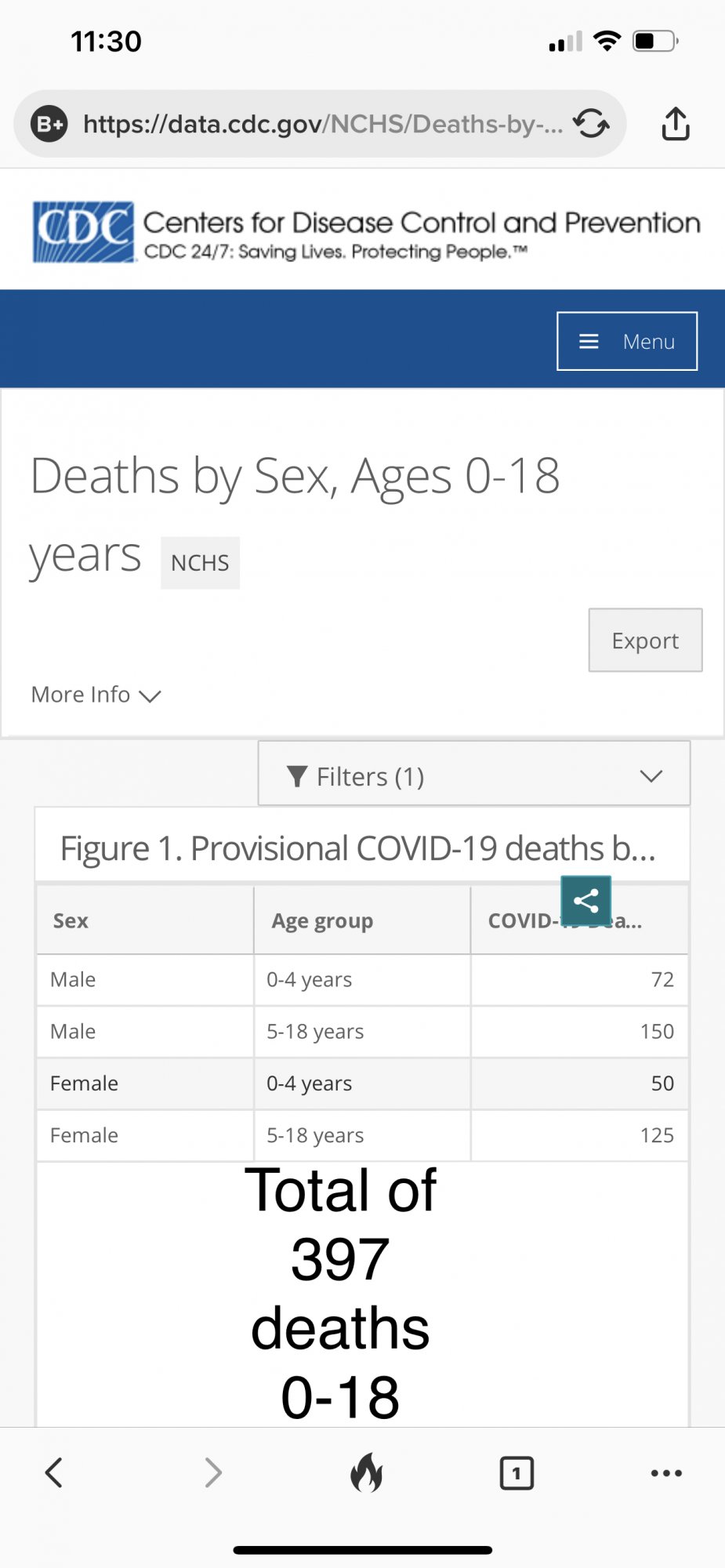
Task: Tap the teal share button on table
Action: (585, 901)
